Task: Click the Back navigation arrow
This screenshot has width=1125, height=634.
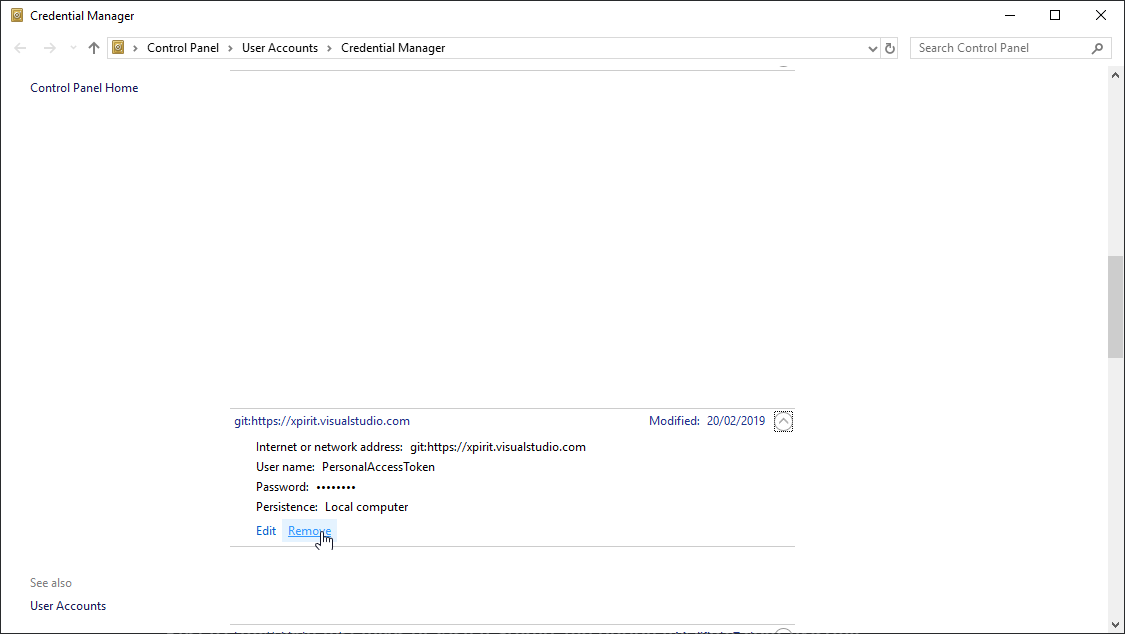Action: tap(20, 48)
